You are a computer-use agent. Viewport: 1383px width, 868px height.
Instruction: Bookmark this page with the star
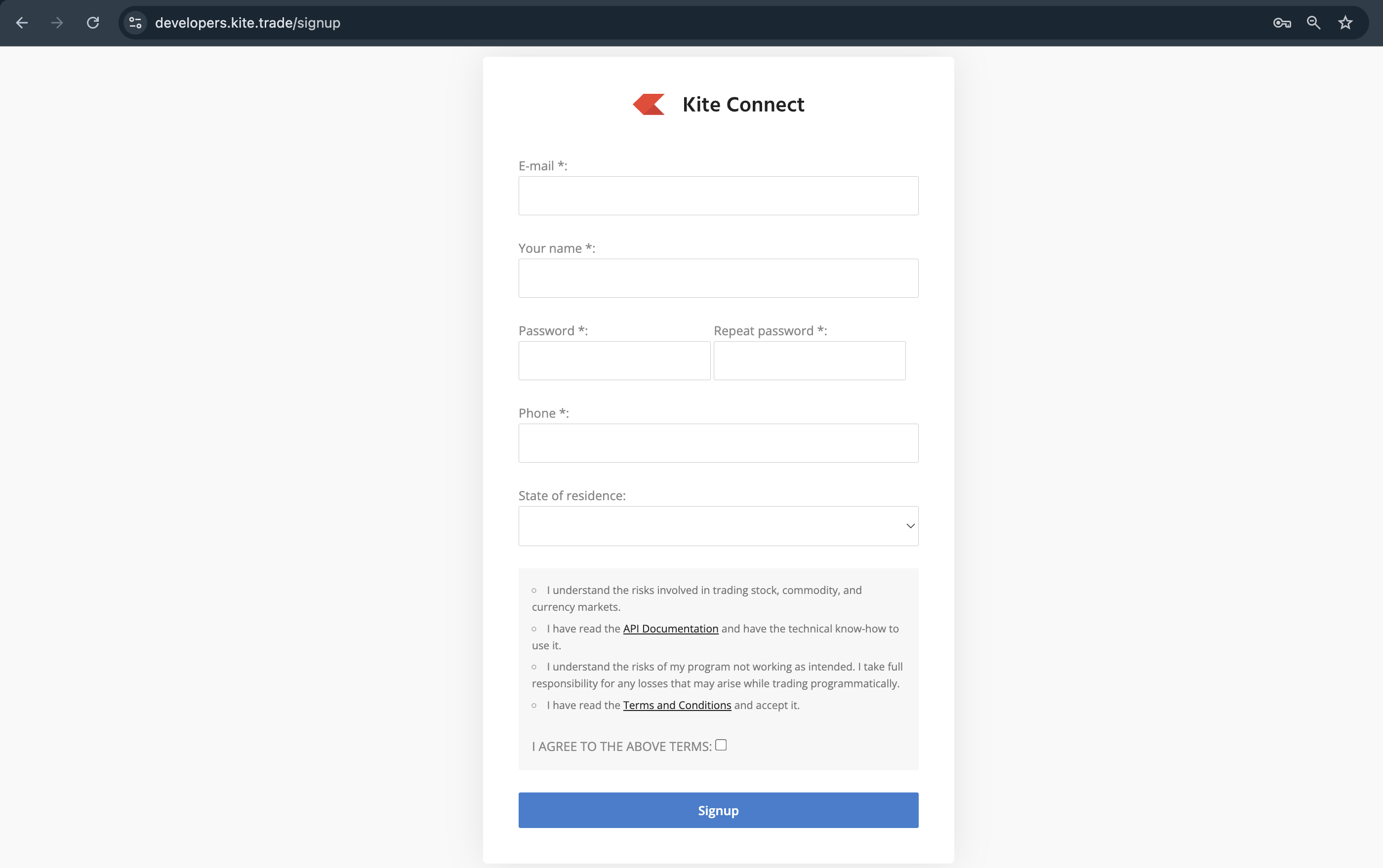click(x=1345, y=23)
